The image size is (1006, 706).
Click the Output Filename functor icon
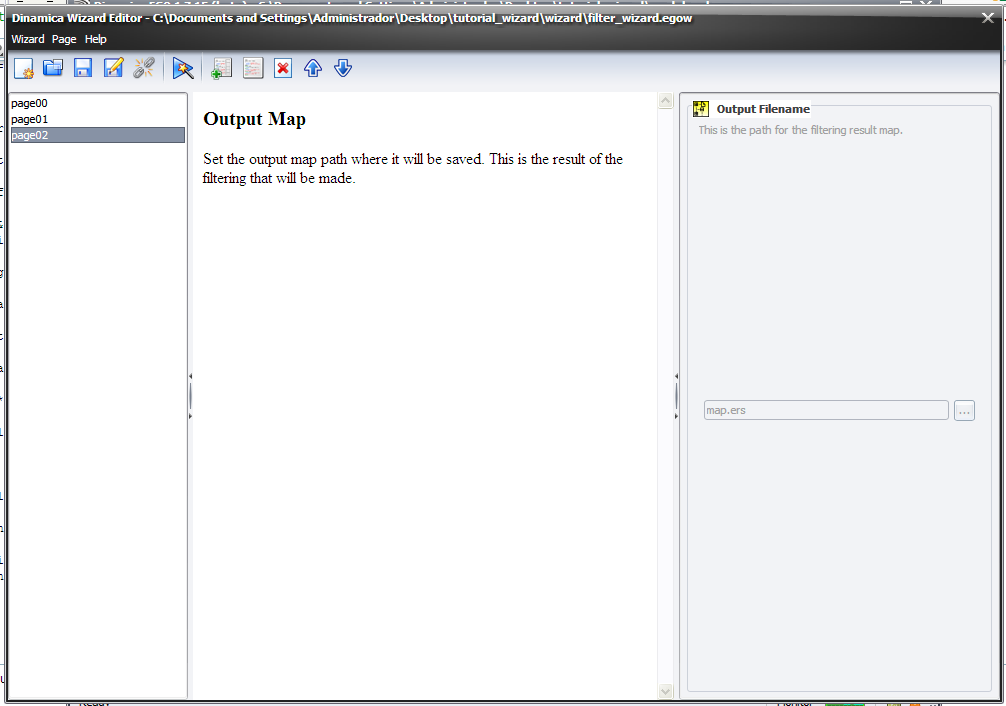[701, 109]
